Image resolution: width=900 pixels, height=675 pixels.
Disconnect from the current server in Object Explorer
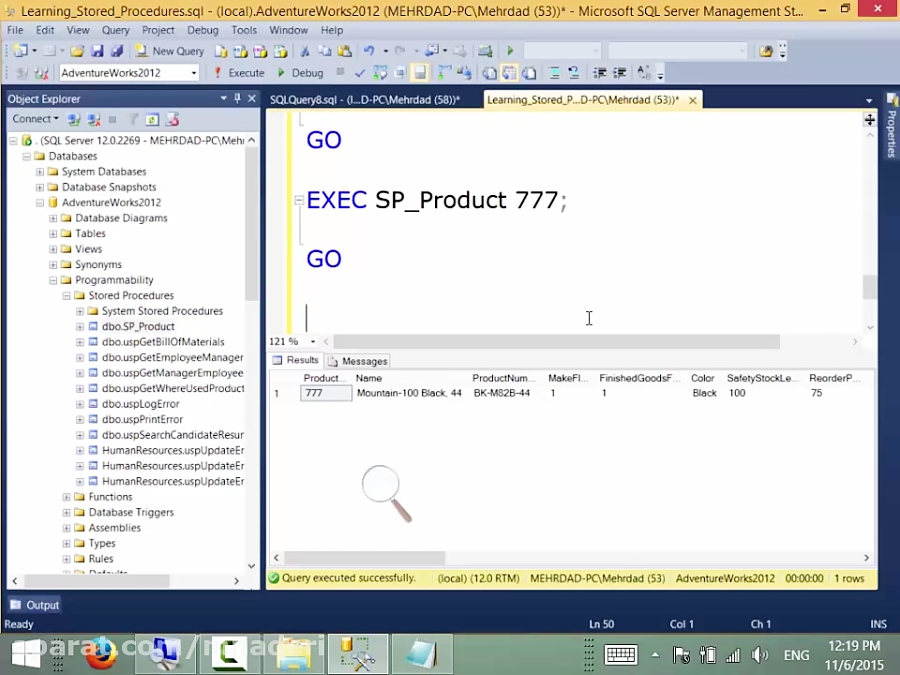pyautogui.click(x=92, y=119)
